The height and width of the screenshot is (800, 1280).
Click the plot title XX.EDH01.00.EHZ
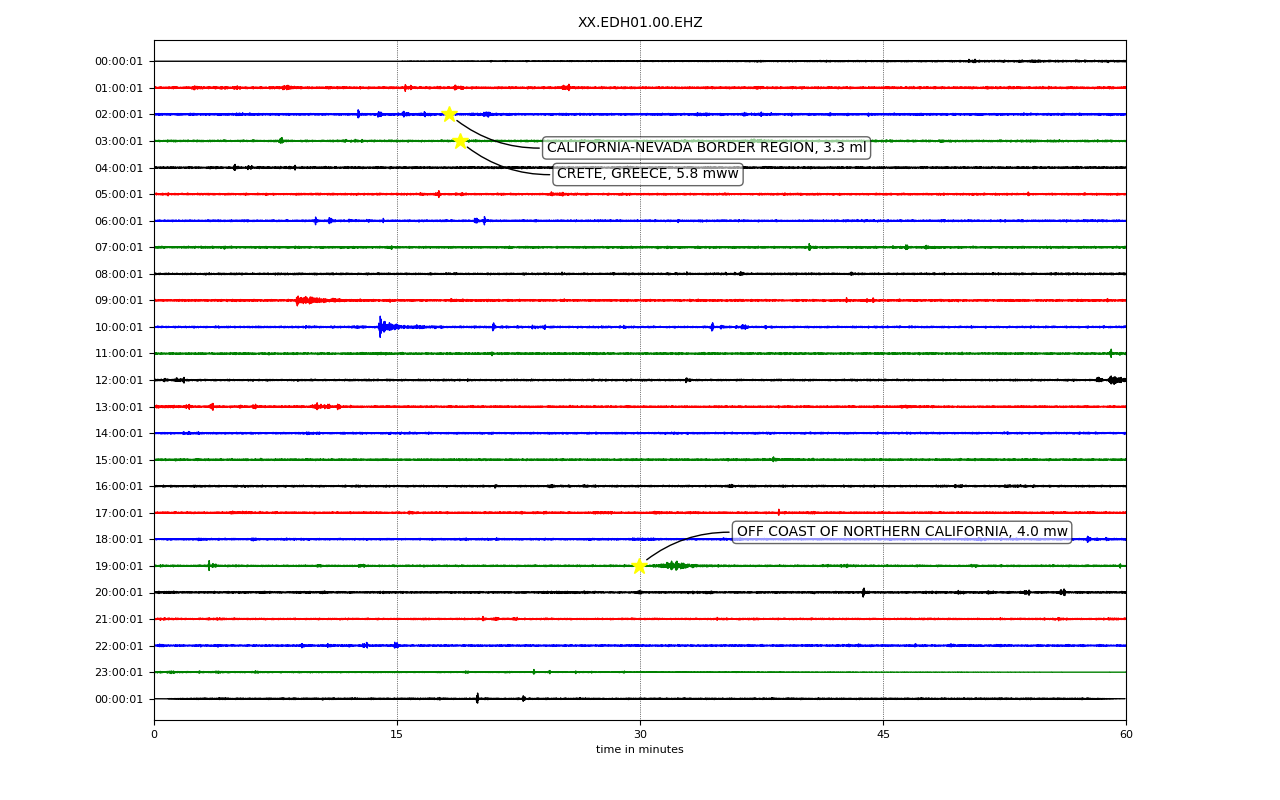click(x=640, y=22)
